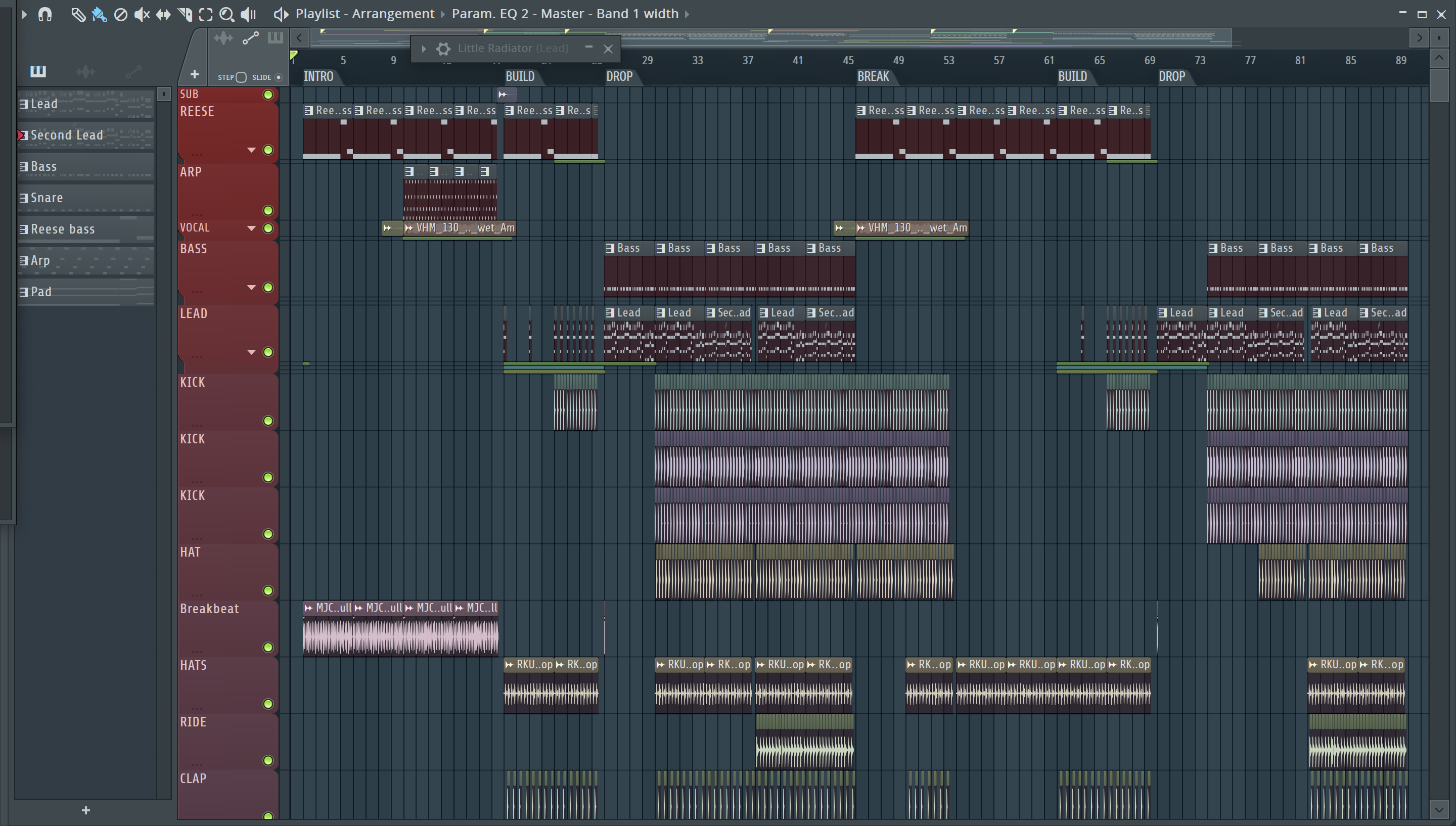1456x826 pixels.
Task: Mute the ARP track
Action: [x=268, y=210]
